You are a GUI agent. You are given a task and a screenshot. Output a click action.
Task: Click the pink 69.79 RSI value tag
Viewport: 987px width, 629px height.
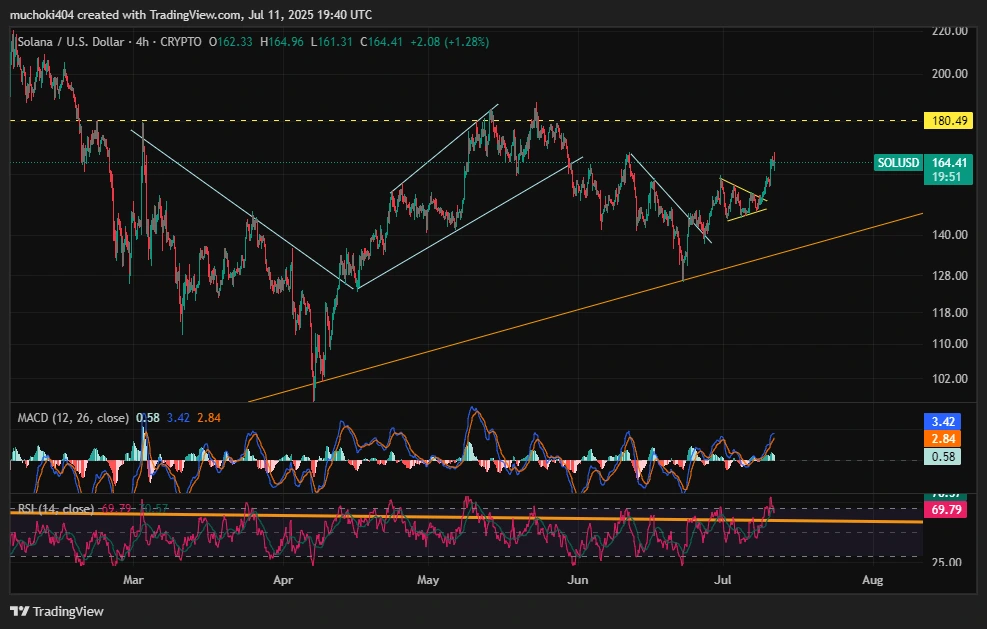pos(946,510)
